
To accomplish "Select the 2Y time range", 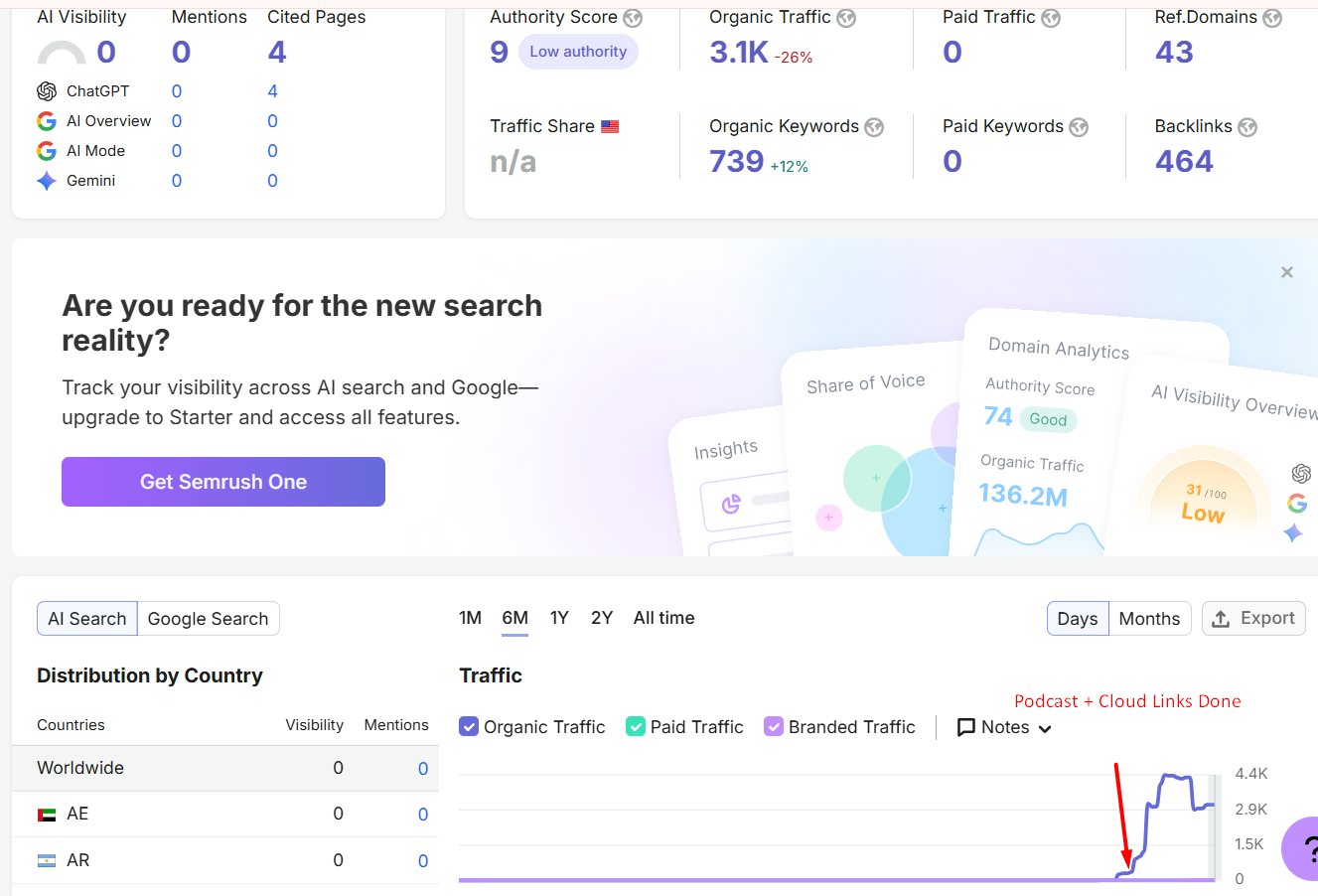I will coord(602,618).
